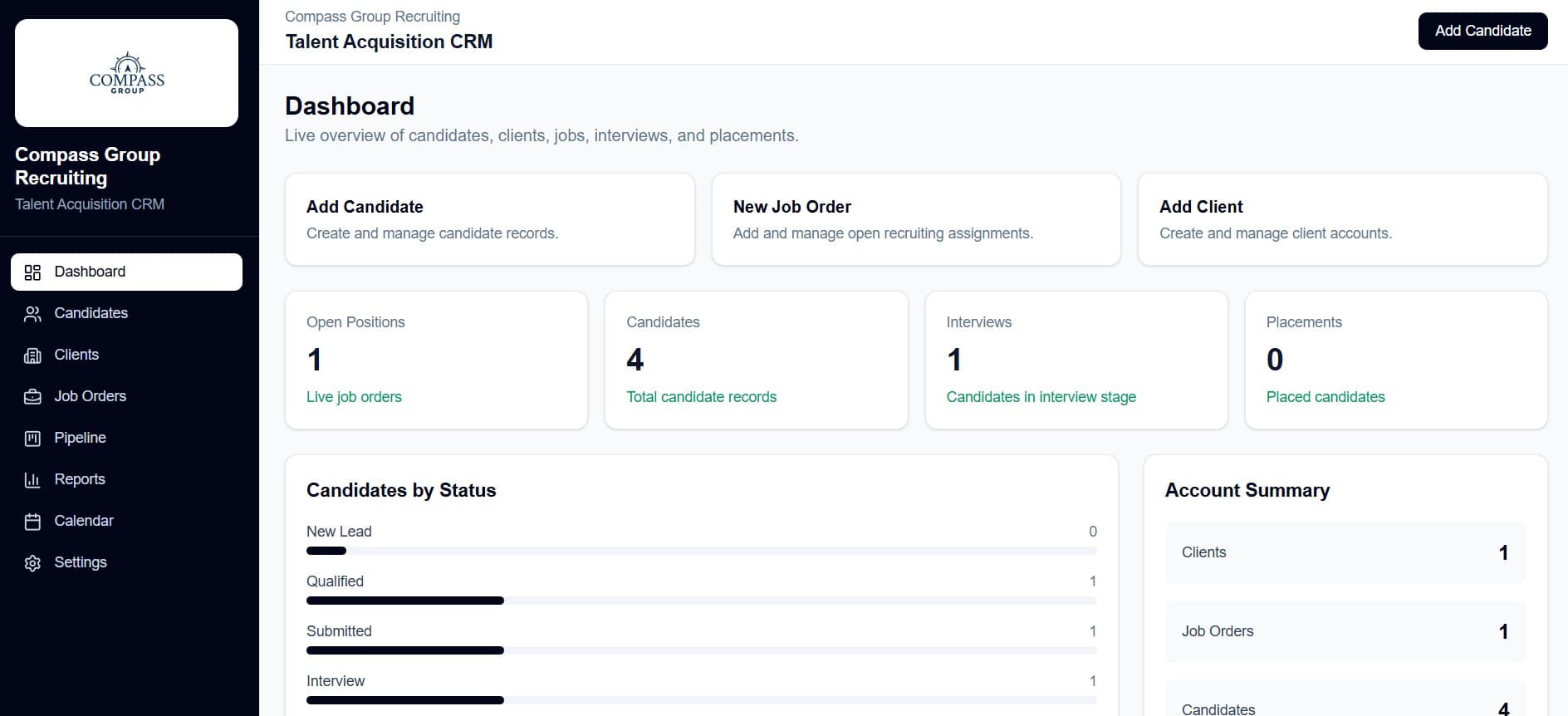Click the Qualified status progress bar
The width and height of the screenshot is (1568, 716).
(702, 601)
